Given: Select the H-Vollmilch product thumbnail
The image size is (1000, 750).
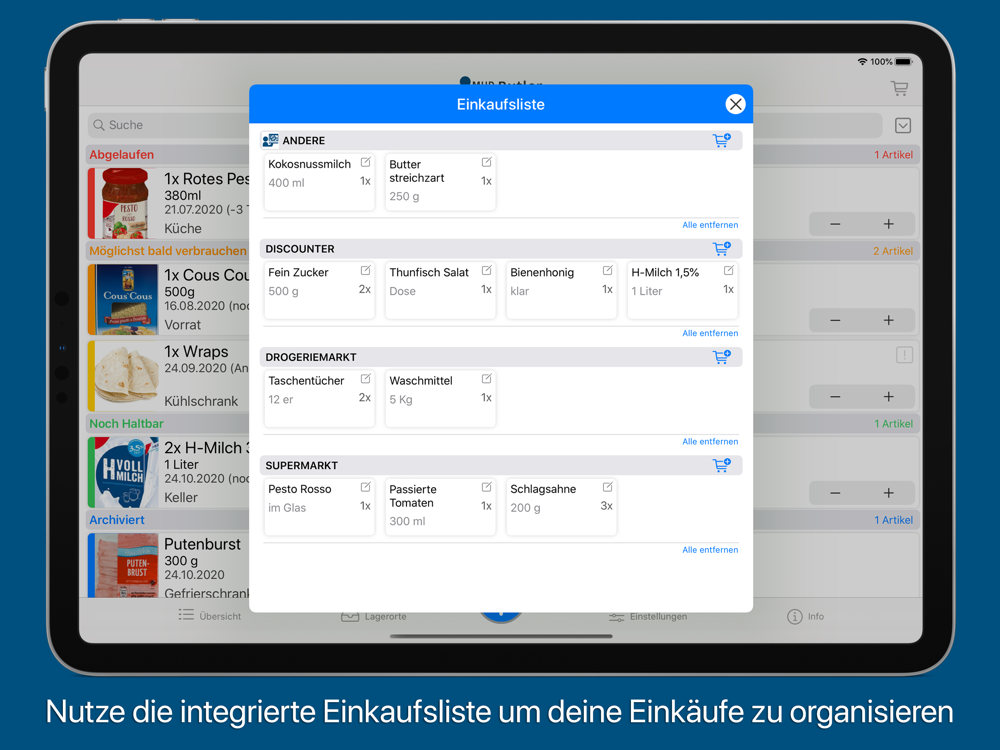Looking at the screenshot, I should point(126,473).
